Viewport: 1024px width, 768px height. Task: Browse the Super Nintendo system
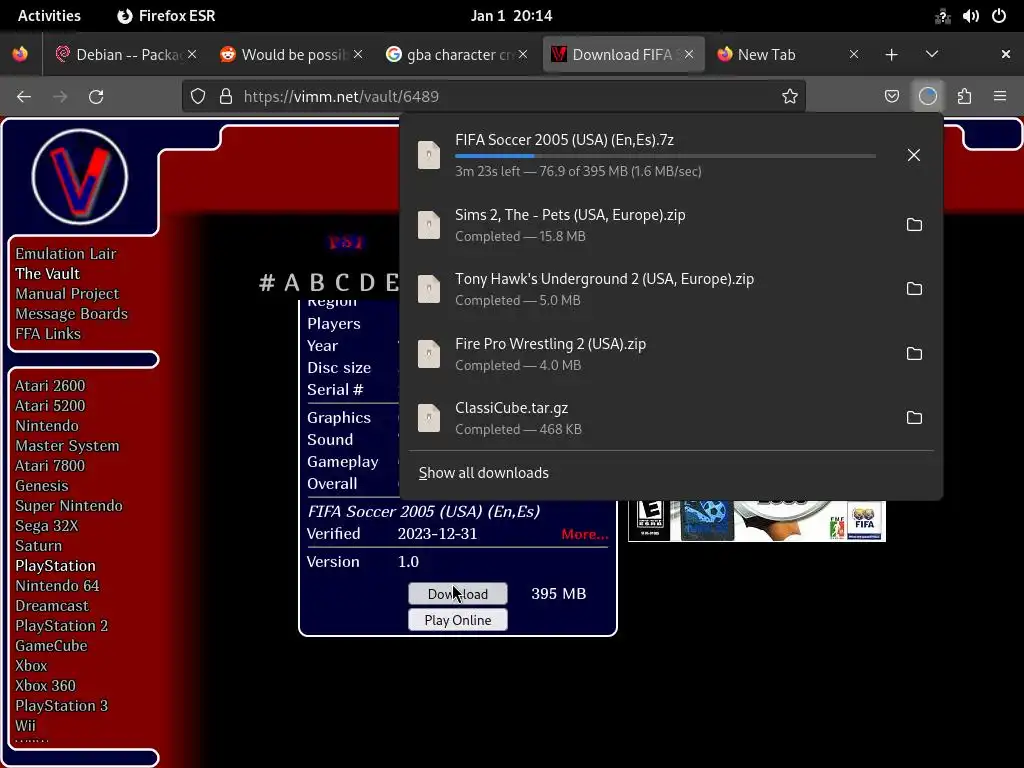(x=69, y=506)
